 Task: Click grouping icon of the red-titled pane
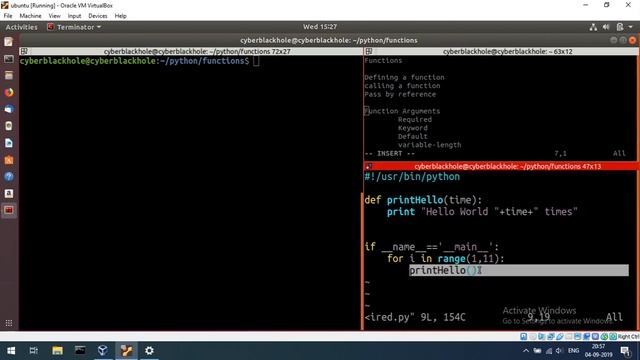point(369,166)
